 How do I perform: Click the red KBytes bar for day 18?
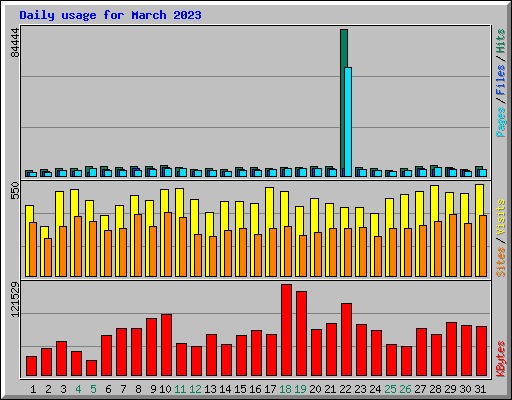pyautogui.click(x=286, y=330)
